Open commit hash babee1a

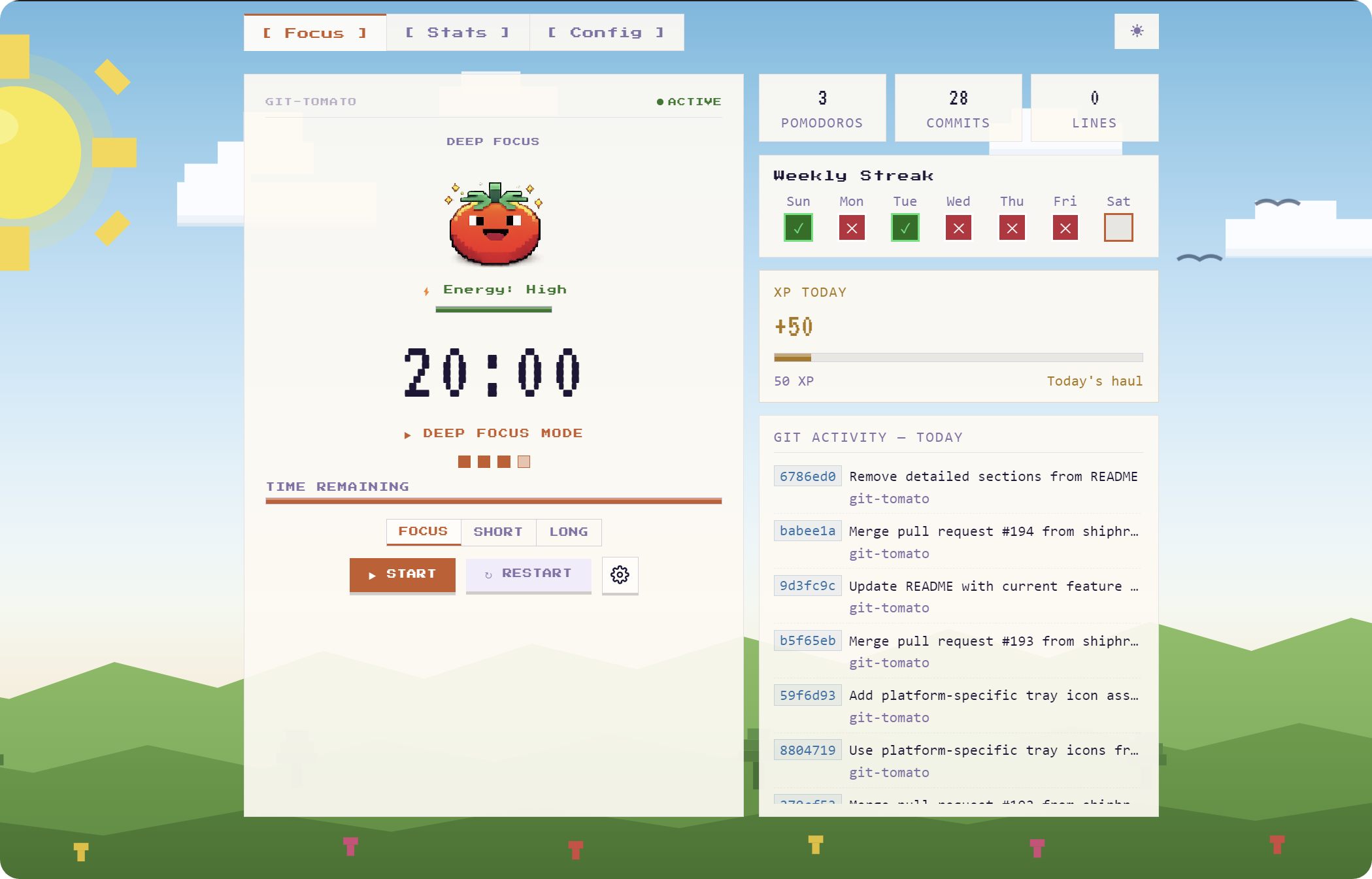click(x=807, y=531)
